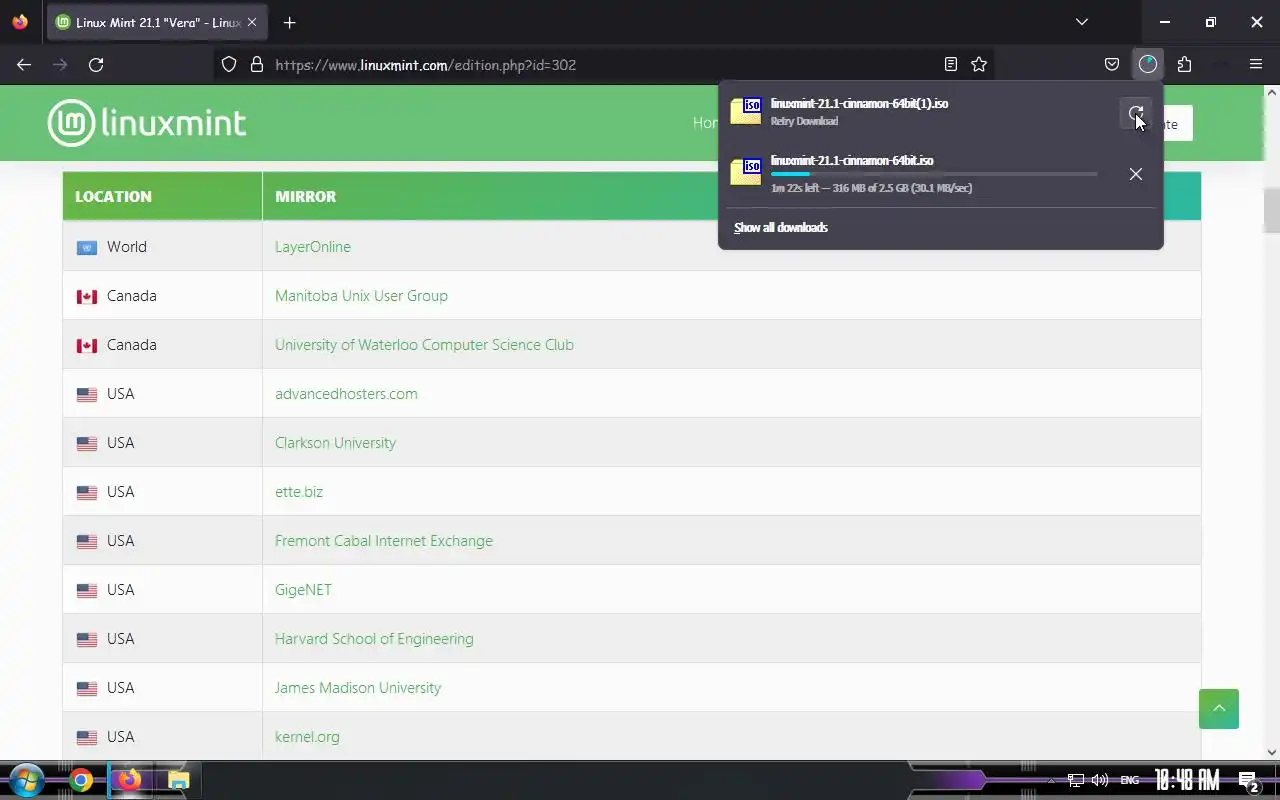1280x800 pixels.
Task: Open kernel.org mirror link
Action: click(307, 737)
